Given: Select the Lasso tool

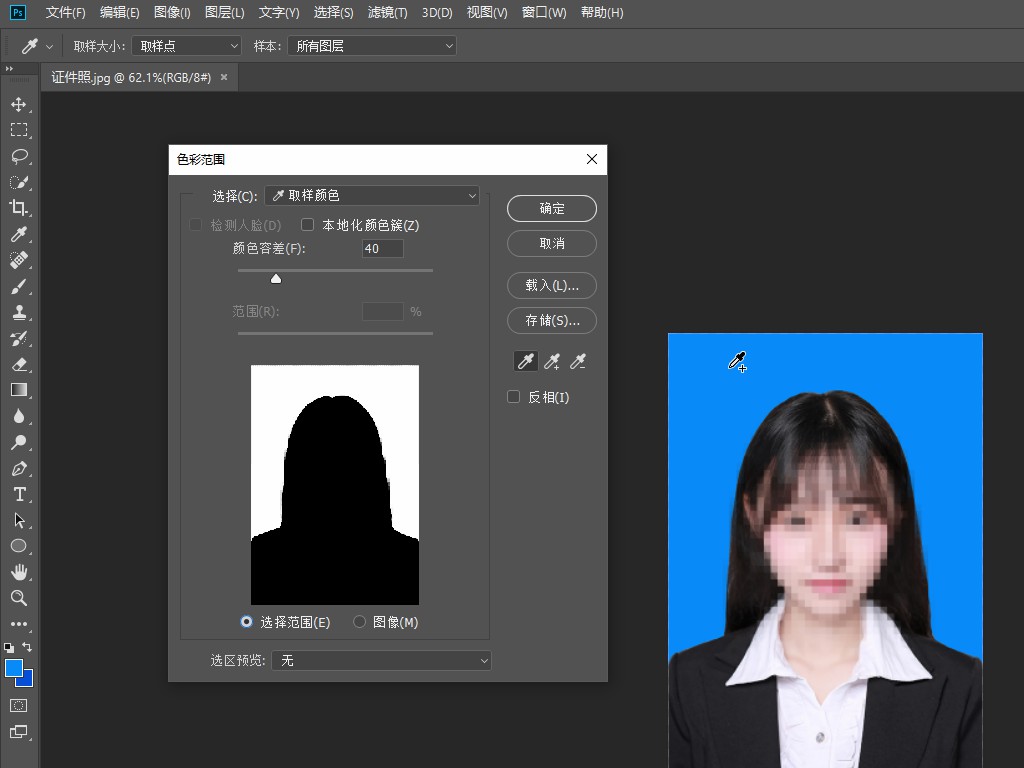Looking at the screenshot, I should [18, 156].
